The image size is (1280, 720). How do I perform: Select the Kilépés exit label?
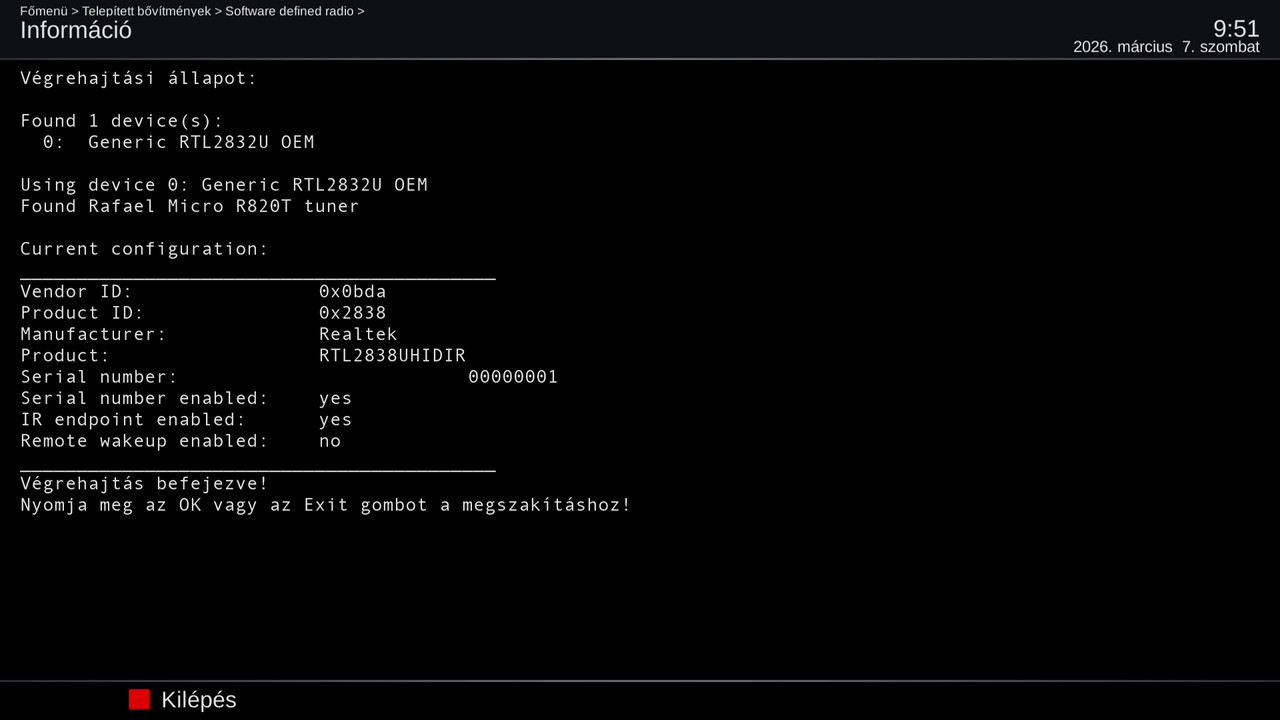(199, 700)
